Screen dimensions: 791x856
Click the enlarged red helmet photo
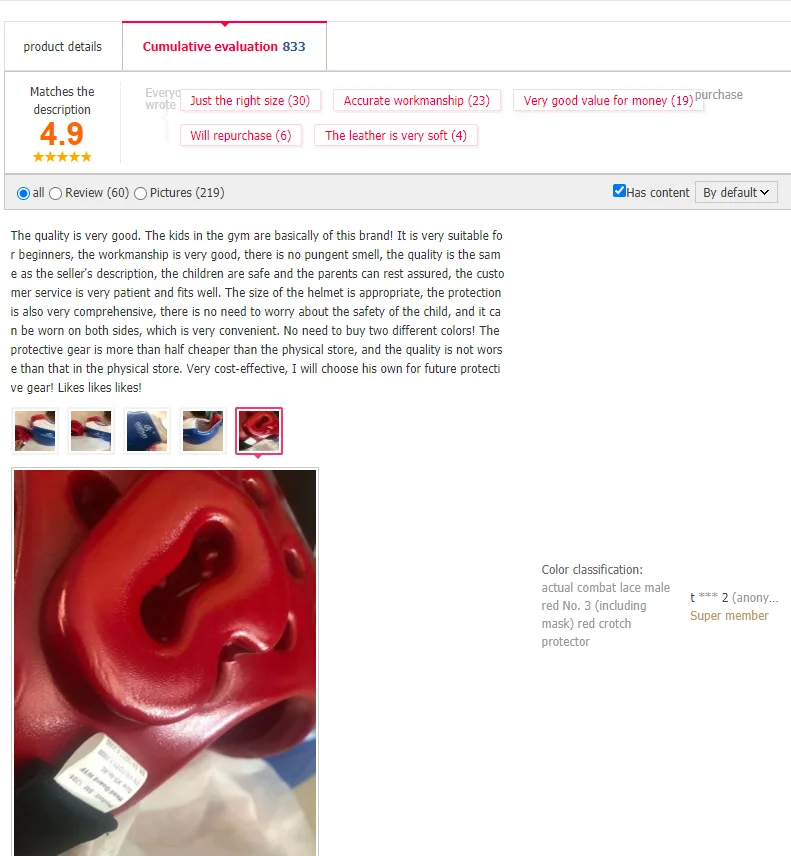coord(165,662)
